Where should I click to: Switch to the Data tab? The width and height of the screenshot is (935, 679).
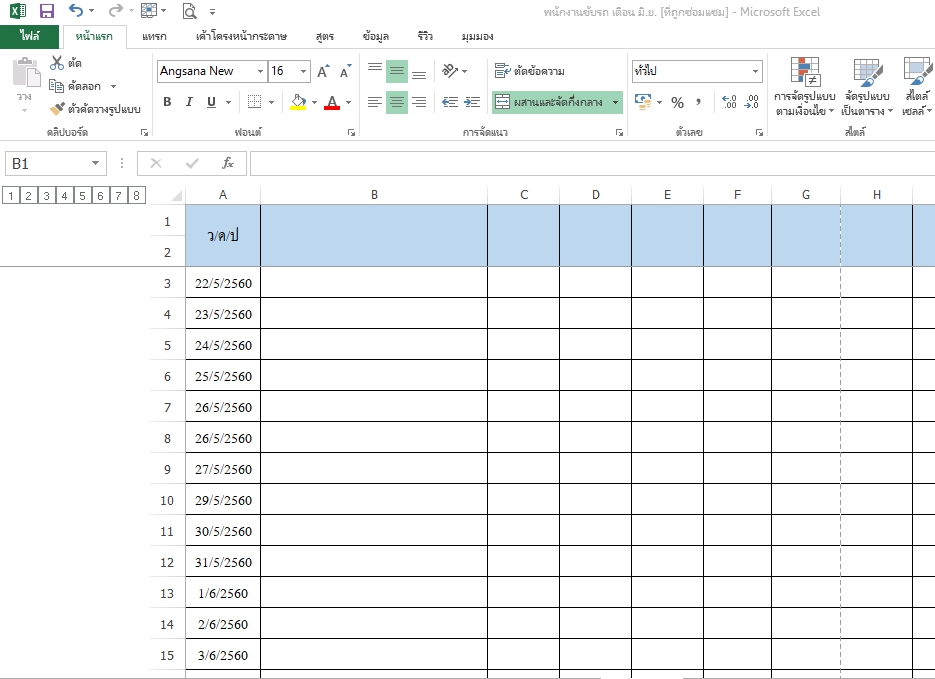376,36
